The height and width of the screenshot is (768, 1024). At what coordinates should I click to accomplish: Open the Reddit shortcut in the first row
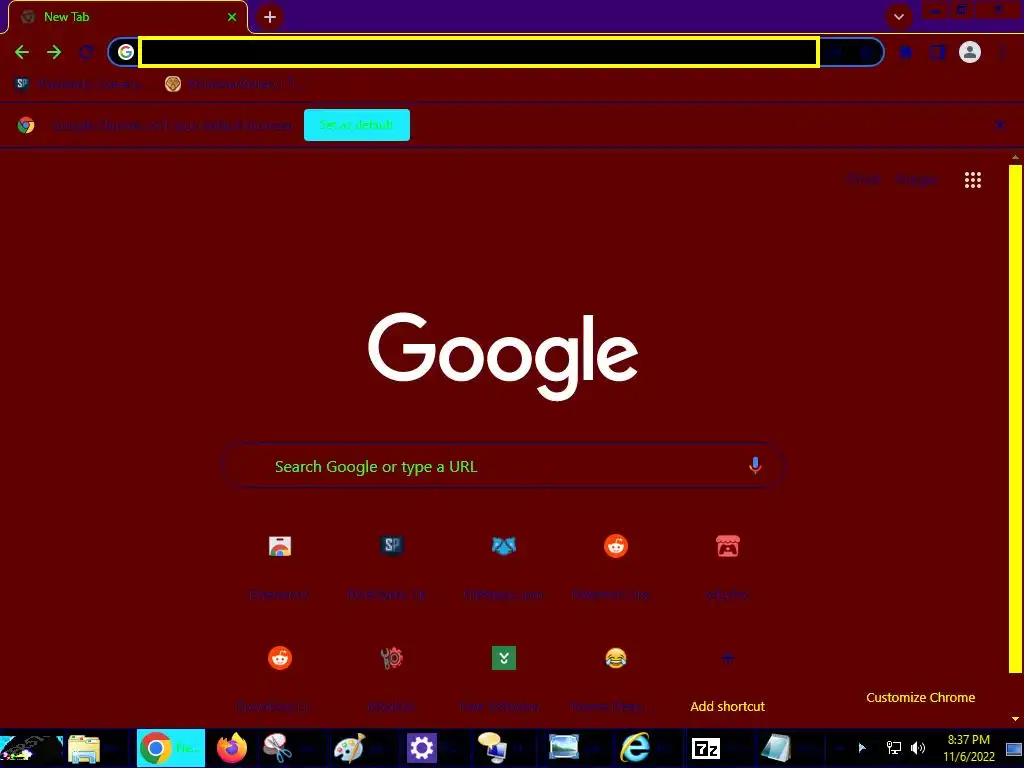tap(615, 566)
